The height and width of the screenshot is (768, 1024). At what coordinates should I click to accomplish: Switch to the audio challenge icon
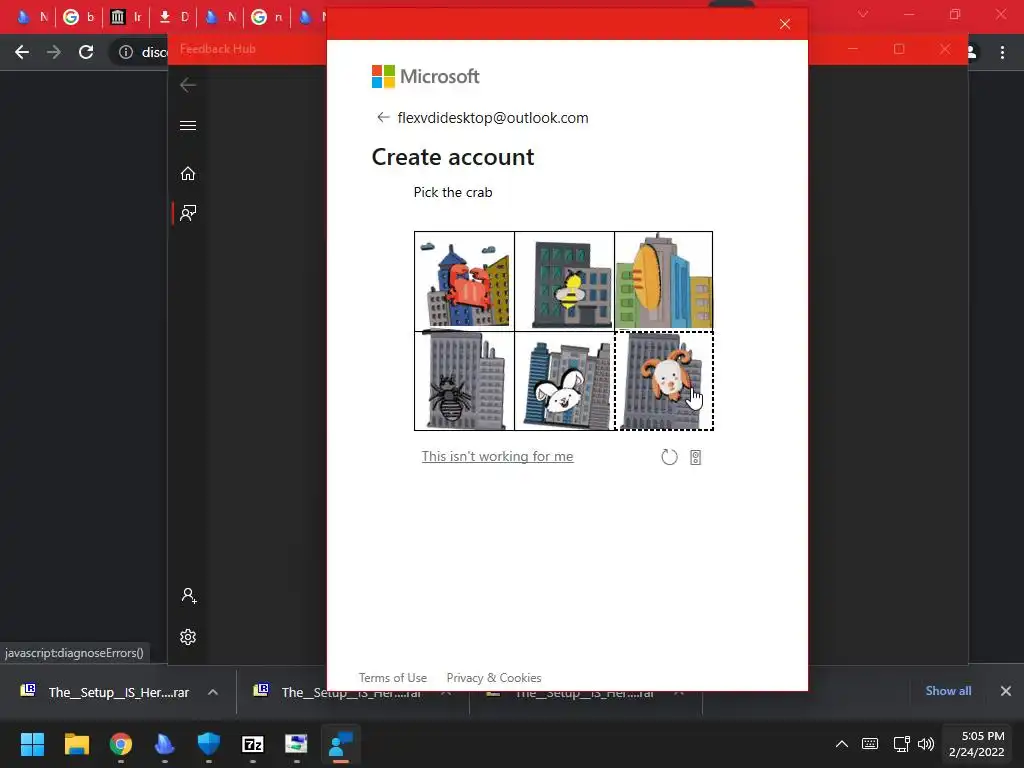coord(696,457)
